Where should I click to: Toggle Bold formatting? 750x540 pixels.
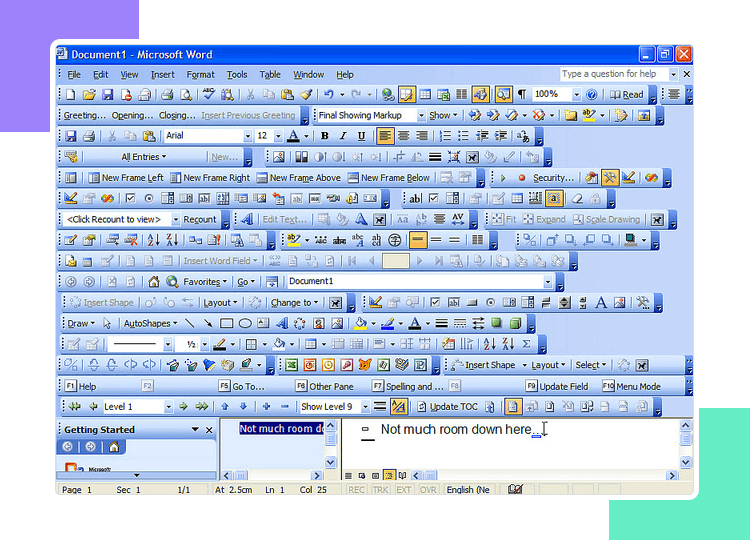point(325,136)
